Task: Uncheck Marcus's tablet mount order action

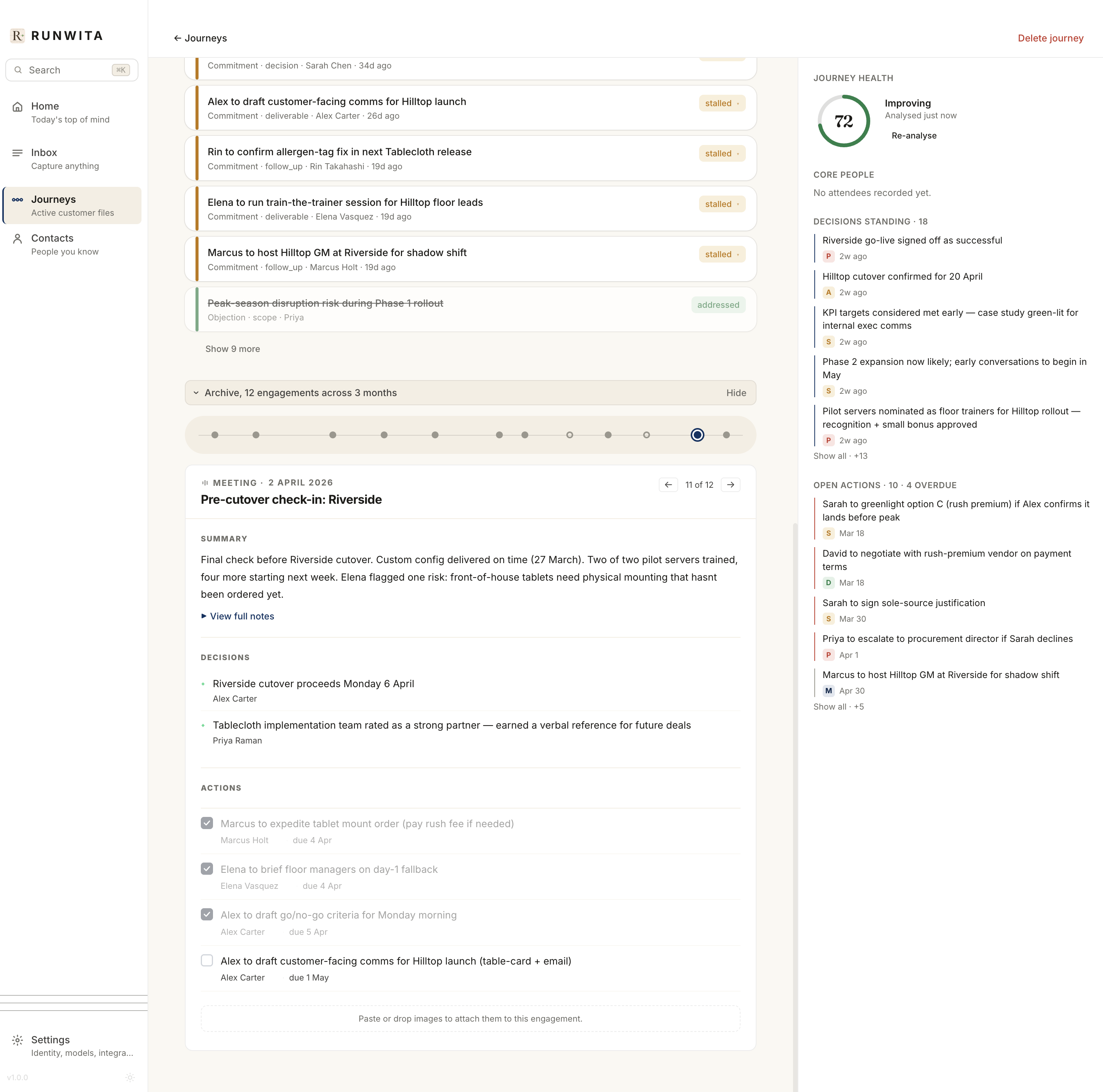Action: (207, 823)
